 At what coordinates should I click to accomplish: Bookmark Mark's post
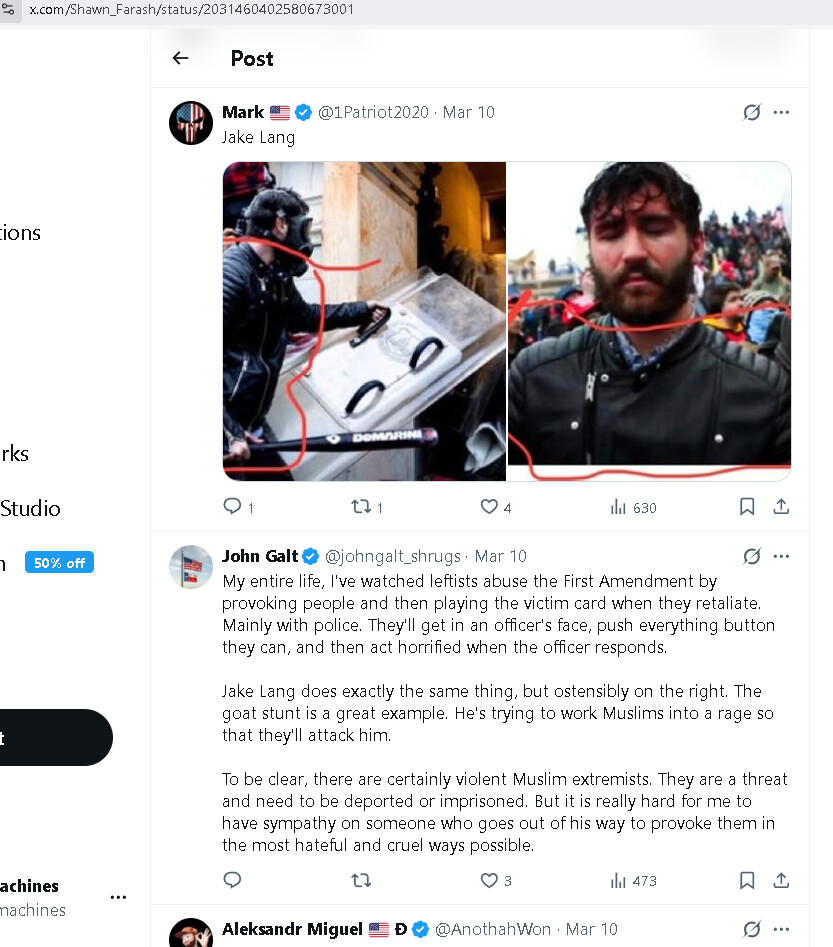pos(747,507)
